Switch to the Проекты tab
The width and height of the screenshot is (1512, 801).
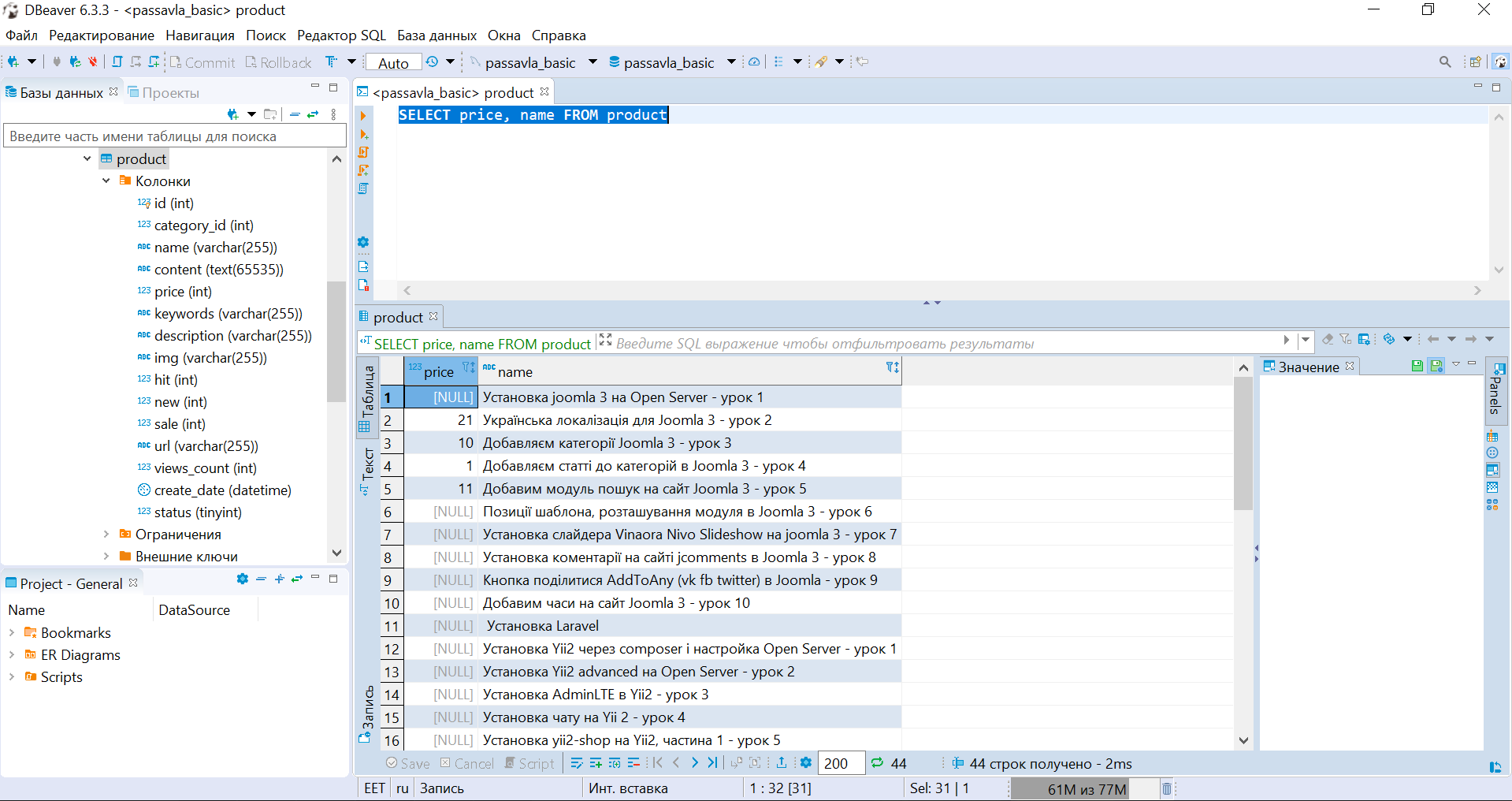pyautogui.click(x=164, y=92)
